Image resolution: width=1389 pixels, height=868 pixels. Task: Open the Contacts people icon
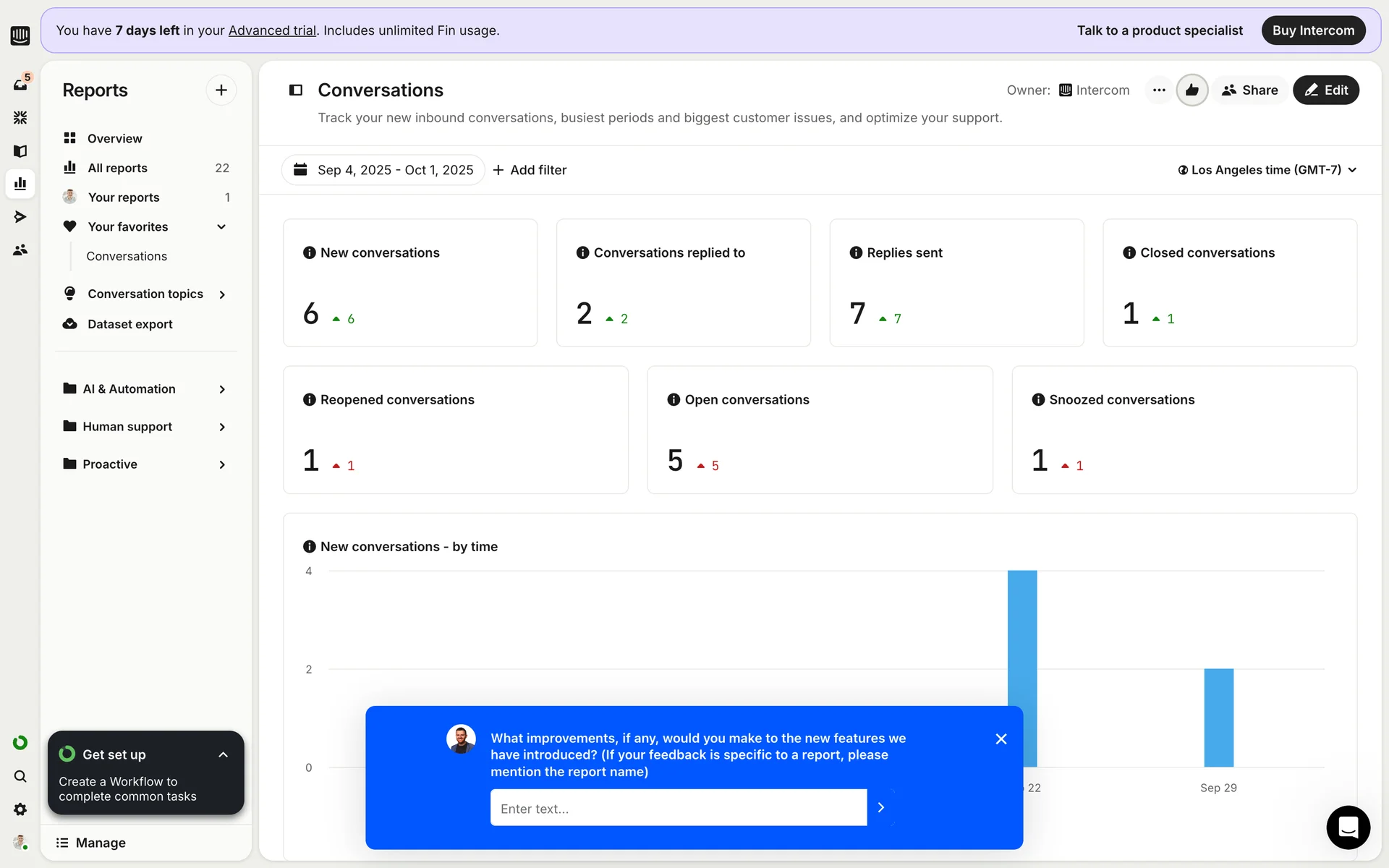pyautogui.click(x=20, y=250)
